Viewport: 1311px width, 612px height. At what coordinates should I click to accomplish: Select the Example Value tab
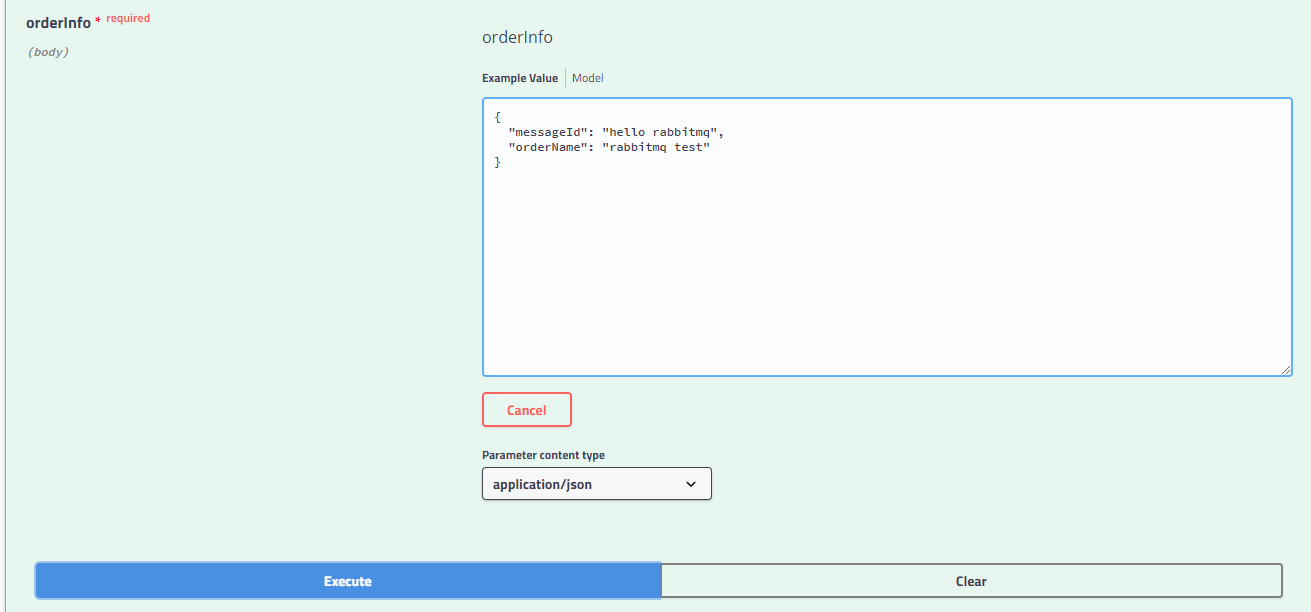(520, 78)
